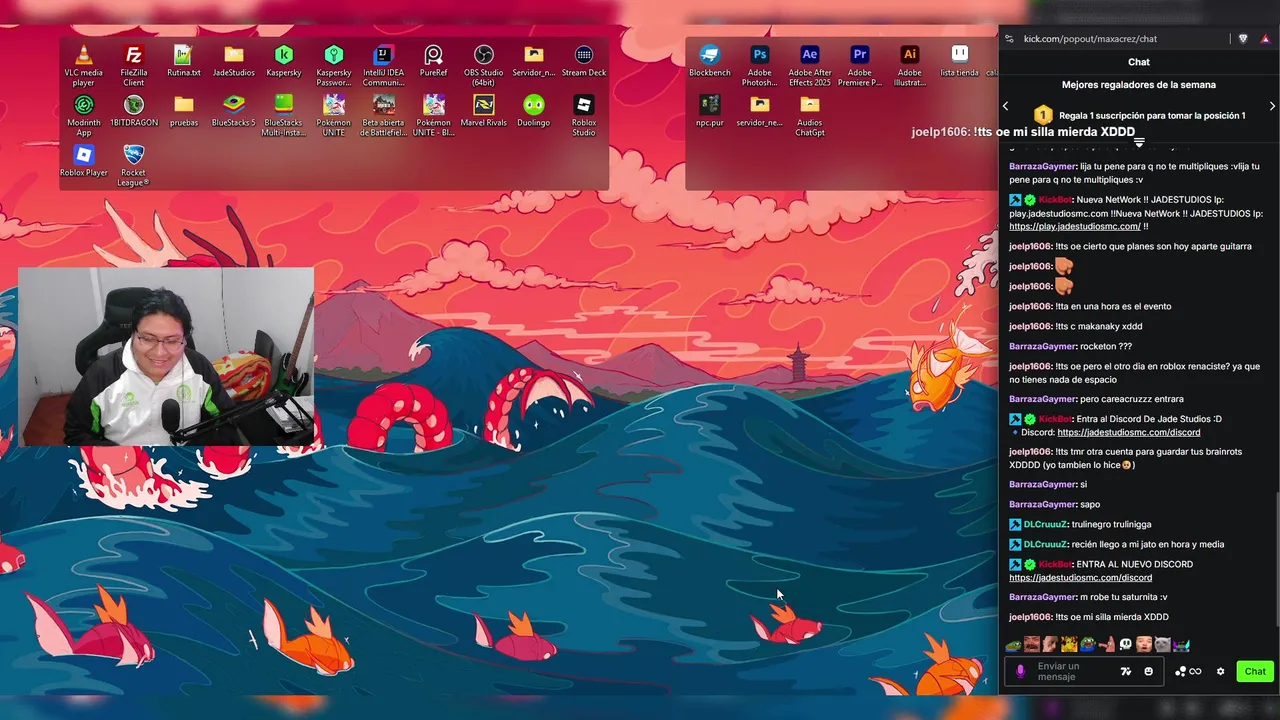1280x720 pixels.
Task: Open npc.pur file on desktop
Action: [709, 110]
